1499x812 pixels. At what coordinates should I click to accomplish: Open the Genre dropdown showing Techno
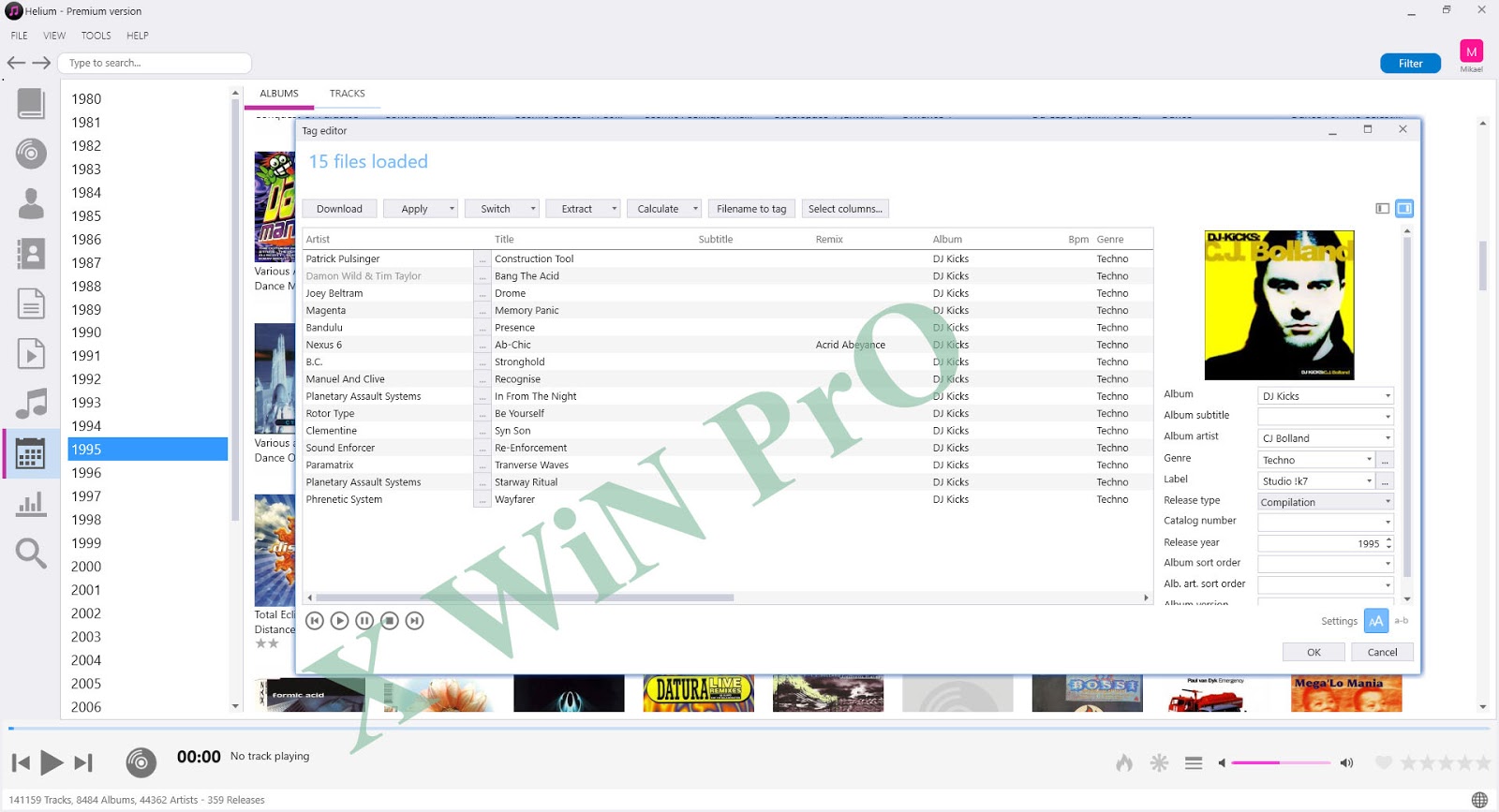coord(1369,459)
